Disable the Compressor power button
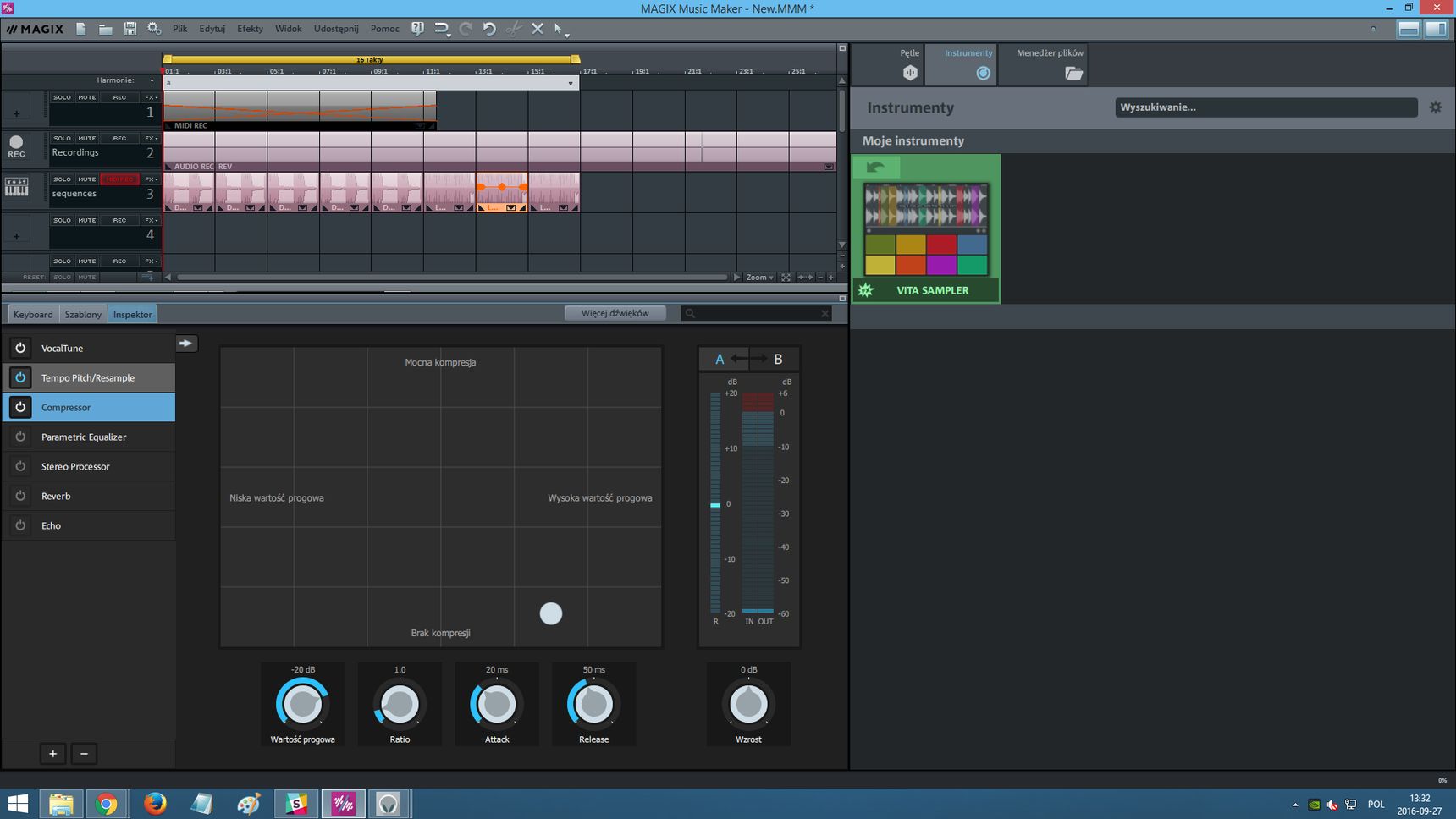Screen dimensions: 1456x819 pyautogui.click(x=20, y=407)
